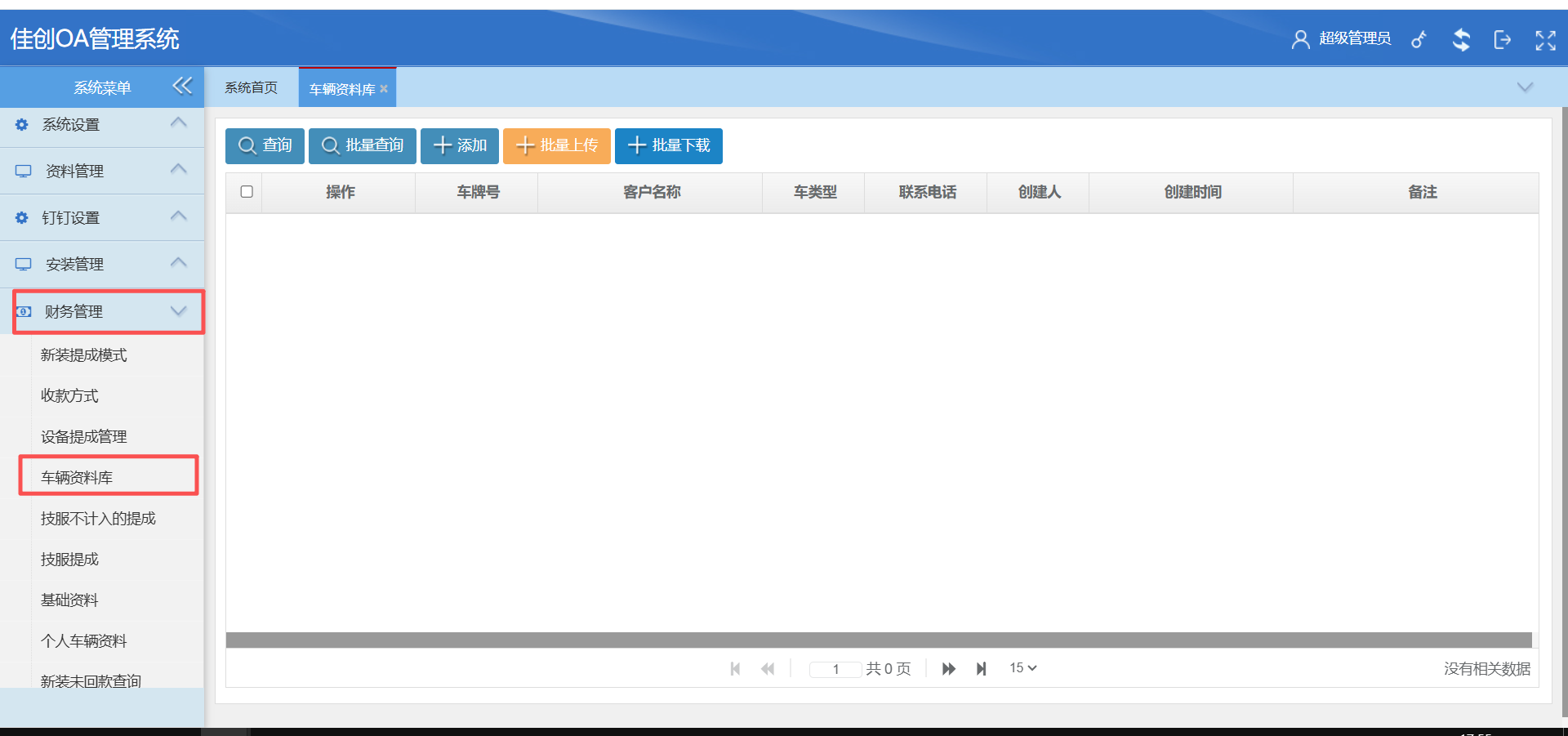Collapse the 财务管理 menu via its chevron

pyautogui.click(x=178, y=311)
